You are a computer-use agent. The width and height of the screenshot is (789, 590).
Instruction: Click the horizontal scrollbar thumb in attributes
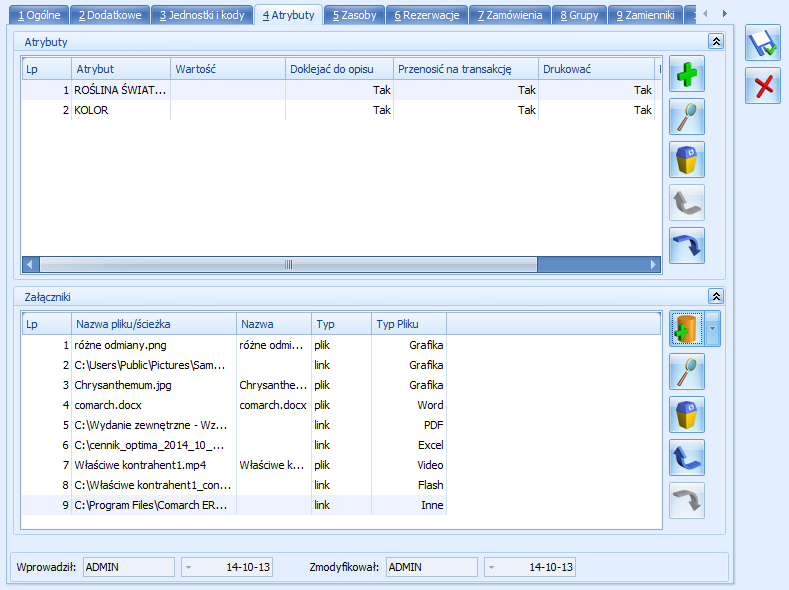click(x=288, y=264)
